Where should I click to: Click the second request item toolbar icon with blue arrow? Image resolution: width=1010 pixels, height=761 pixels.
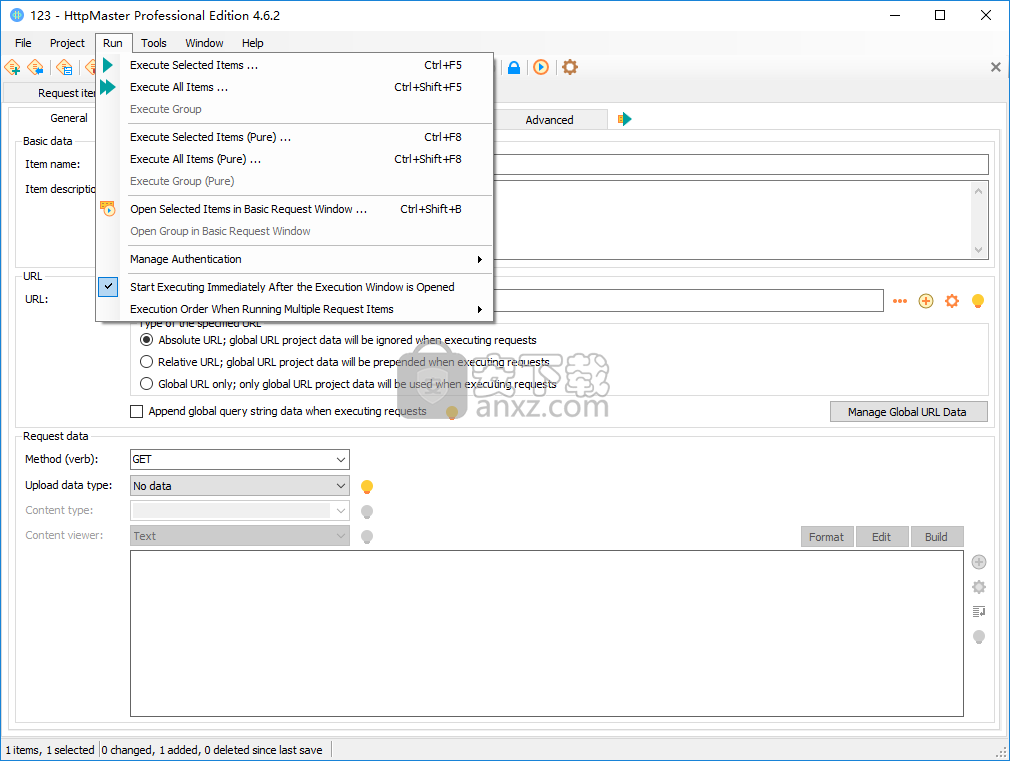pyautogui.click(x=36, y=67)
